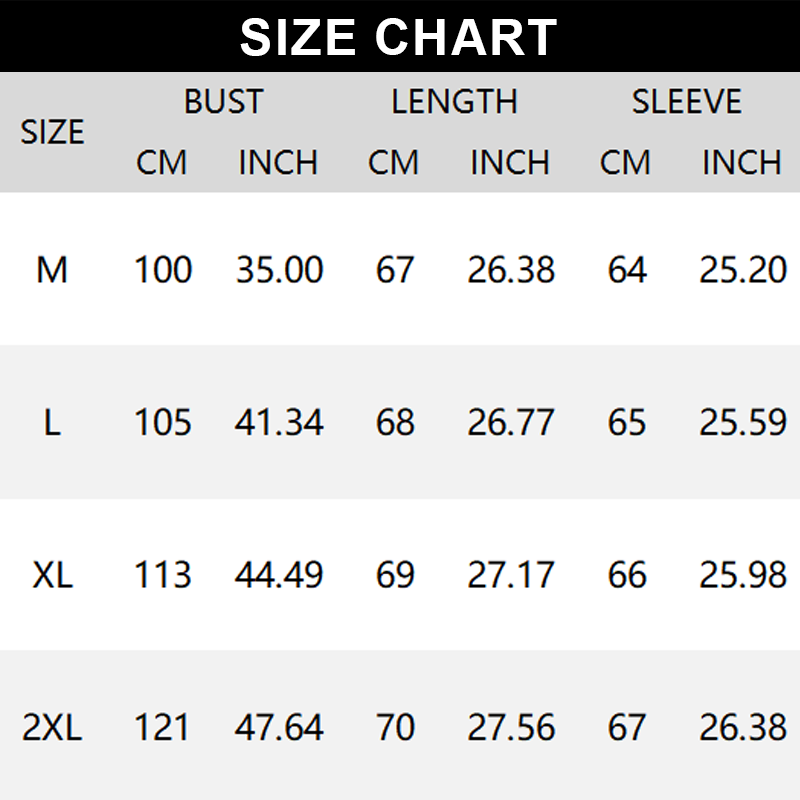Select sleeve inch value 25.98

[743, 575]
